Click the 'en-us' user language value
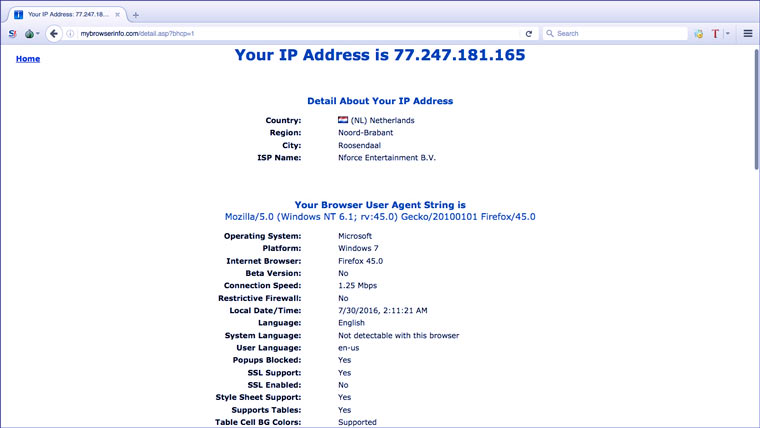The height and width of the screenshot is (428, 760). (x=348, y=348)
